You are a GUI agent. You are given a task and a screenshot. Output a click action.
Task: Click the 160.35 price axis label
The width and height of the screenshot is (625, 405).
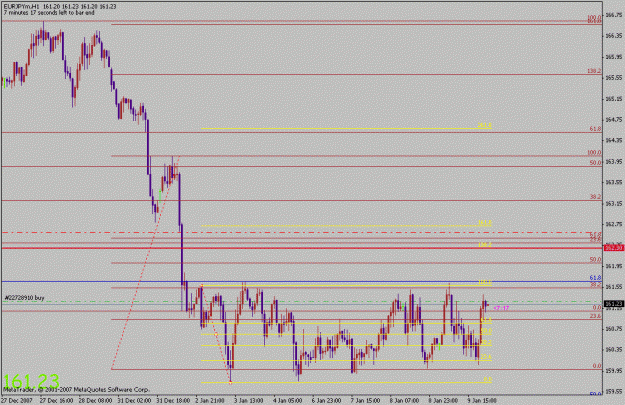pyautogui.click(x=614, y=349)
